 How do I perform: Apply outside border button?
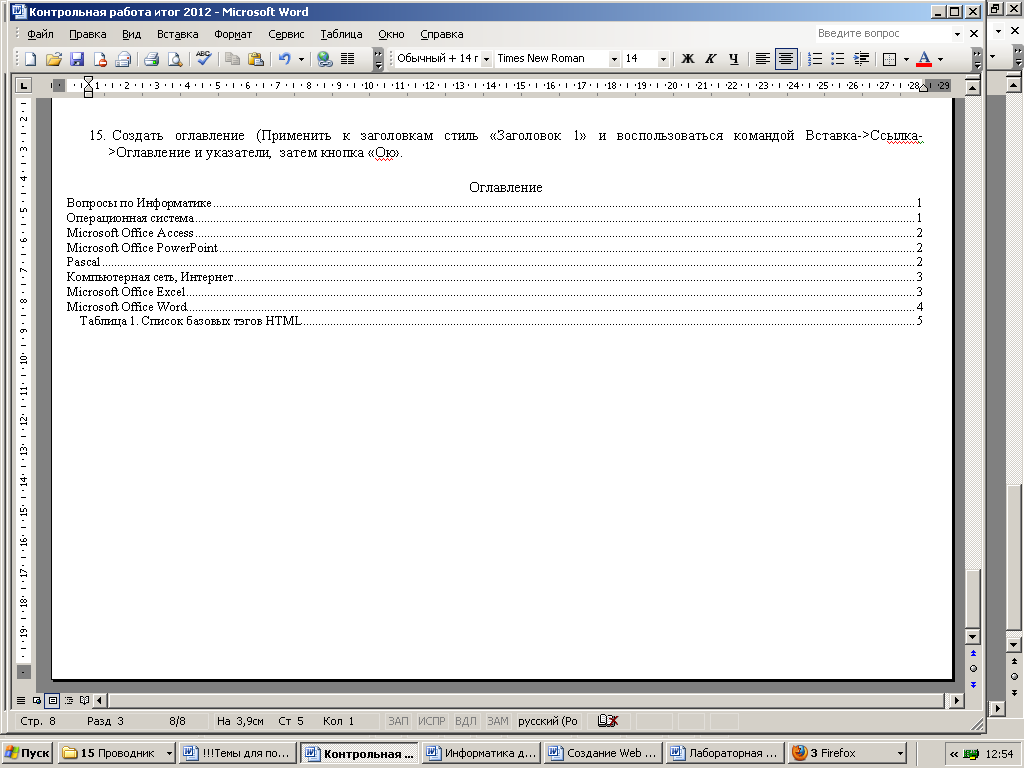[889, 59]
